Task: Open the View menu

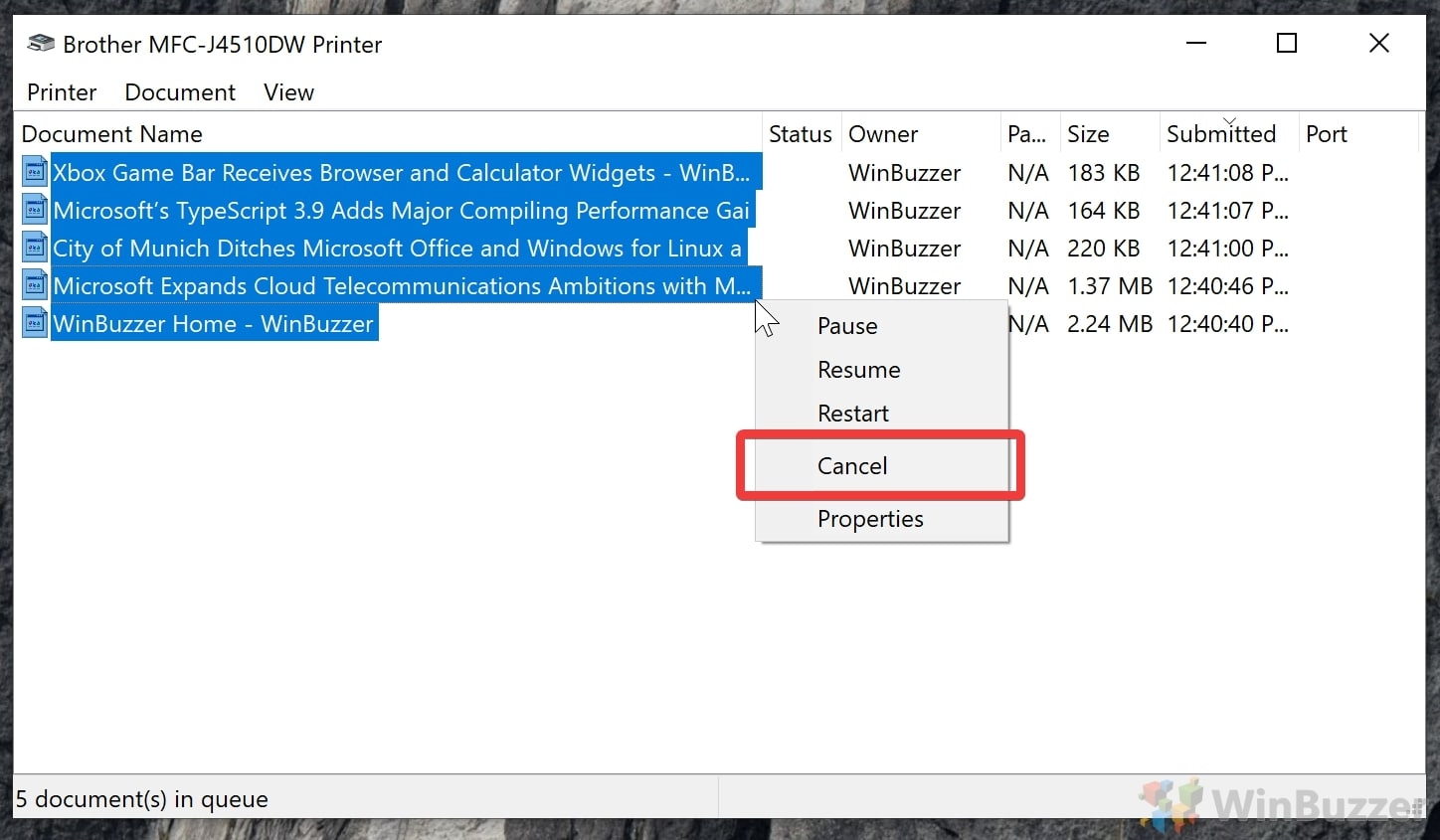Action: click(x=288, y=92)
